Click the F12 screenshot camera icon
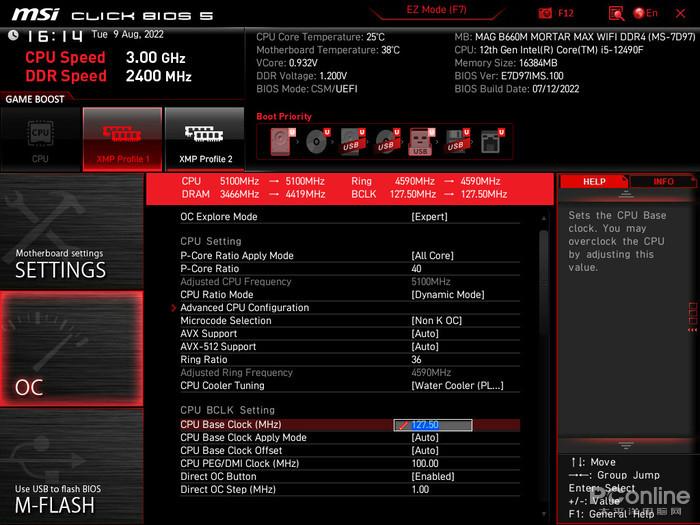This screenshot has width=700, height=525. tap(545, 13)
